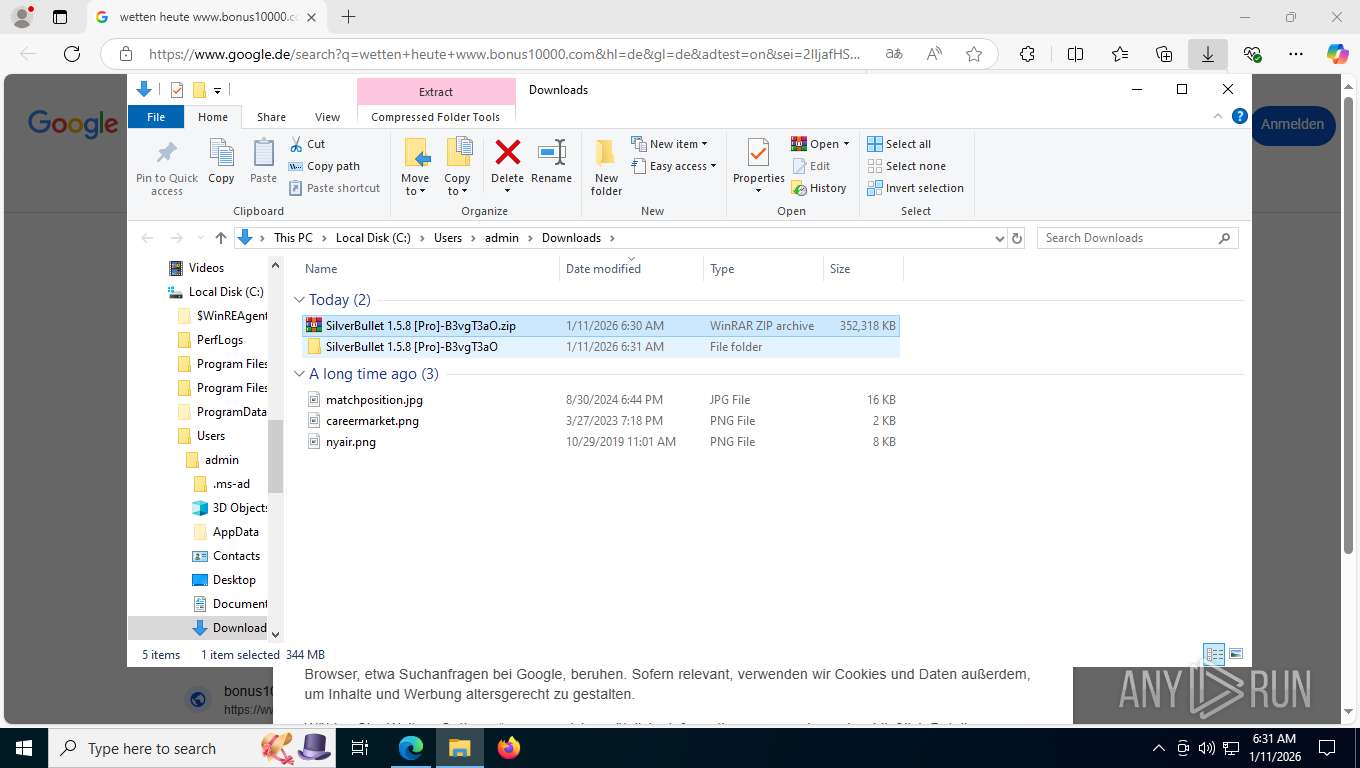The height and width of the screenshot is (768, 1360).
Task: Switch to the View tab
Action: pos(327,117)
